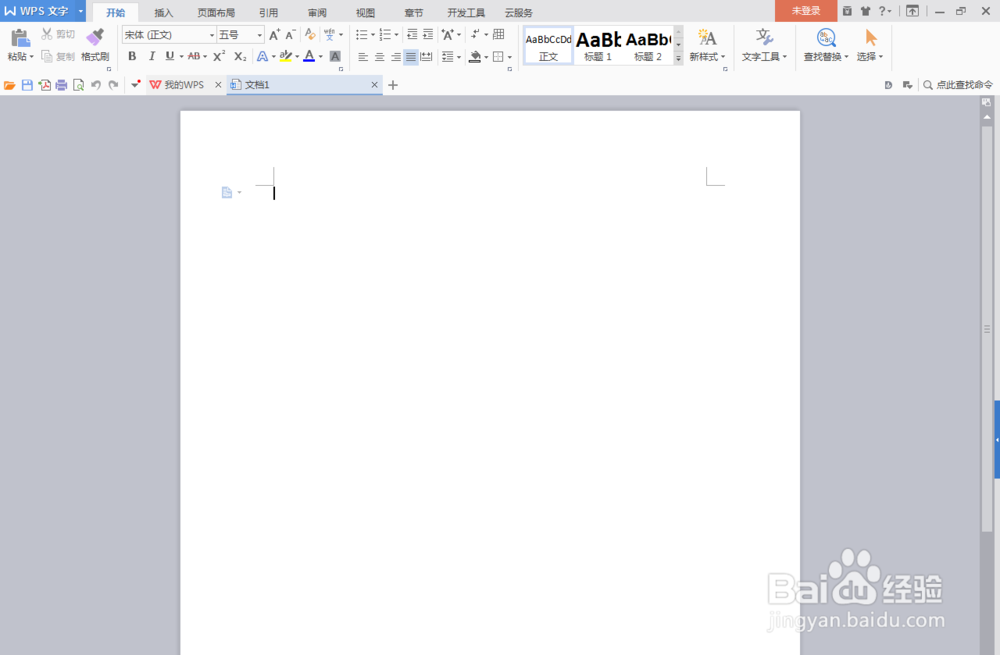Switch to the 视图 ribbon tab

click(x=365, y=12)
